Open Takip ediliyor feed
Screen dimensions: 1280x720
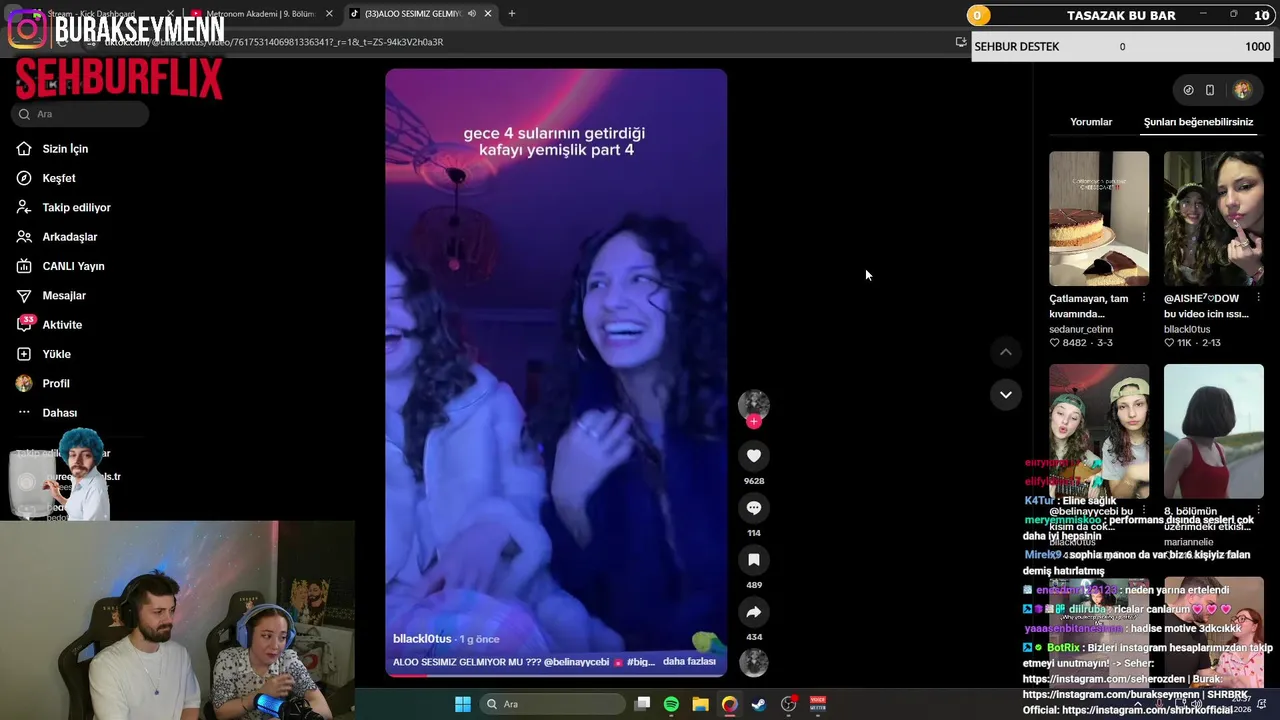pos(63,208)
